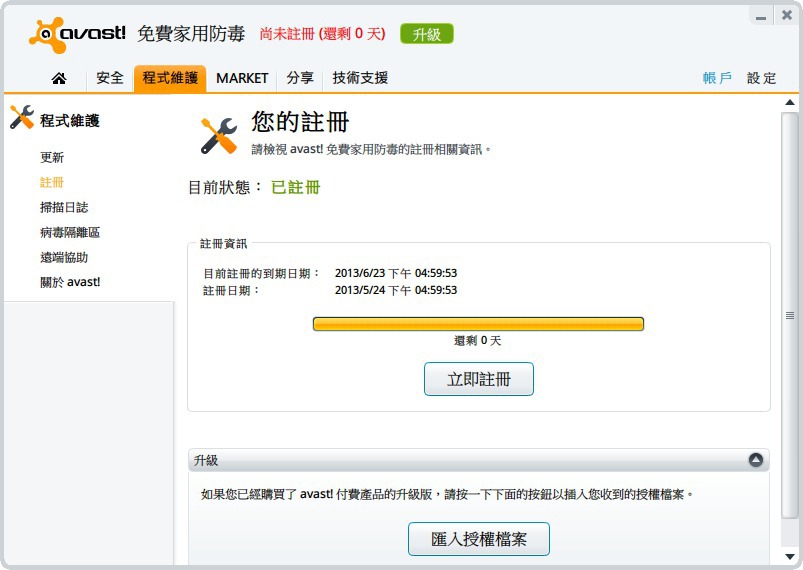Open the 技術支援 tab
This screenshot has width=803, height=570.
pyautogui.click(x=360, y=78)
